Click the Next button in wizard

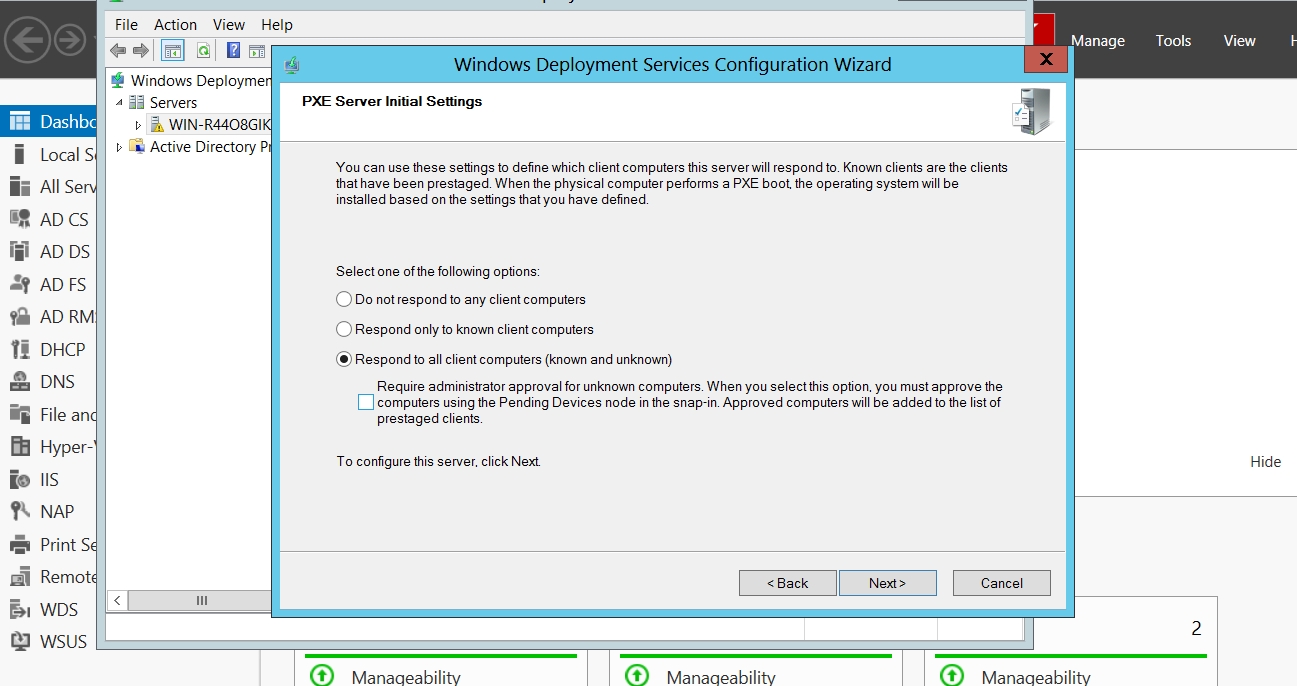pos(887,583)
